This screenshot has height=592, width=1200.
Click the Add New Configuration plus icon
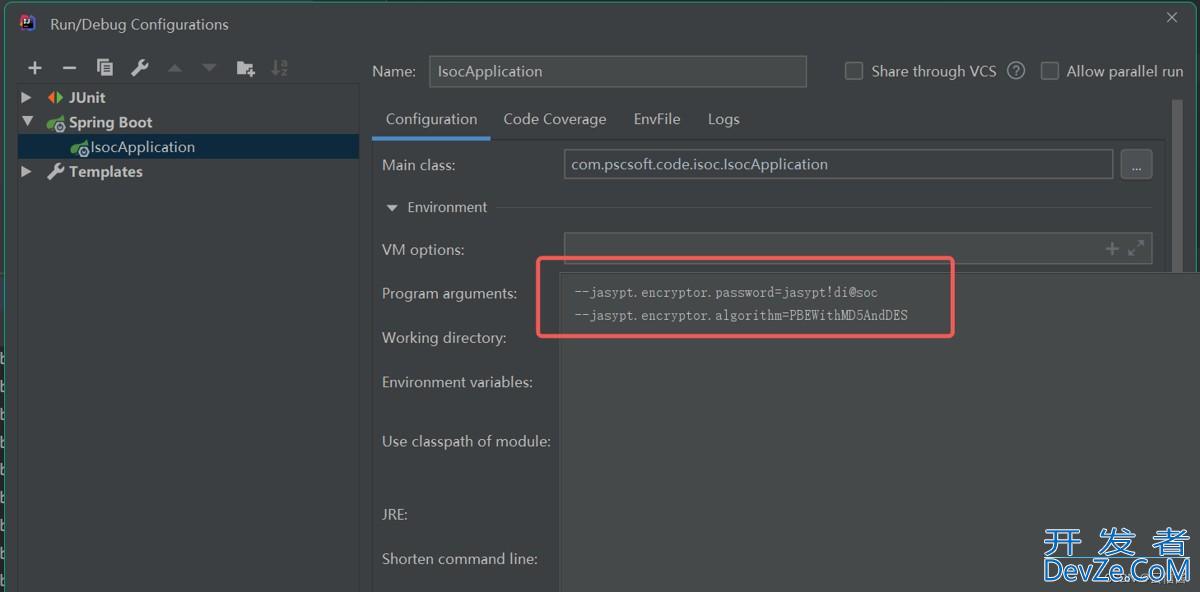(35, 68)
